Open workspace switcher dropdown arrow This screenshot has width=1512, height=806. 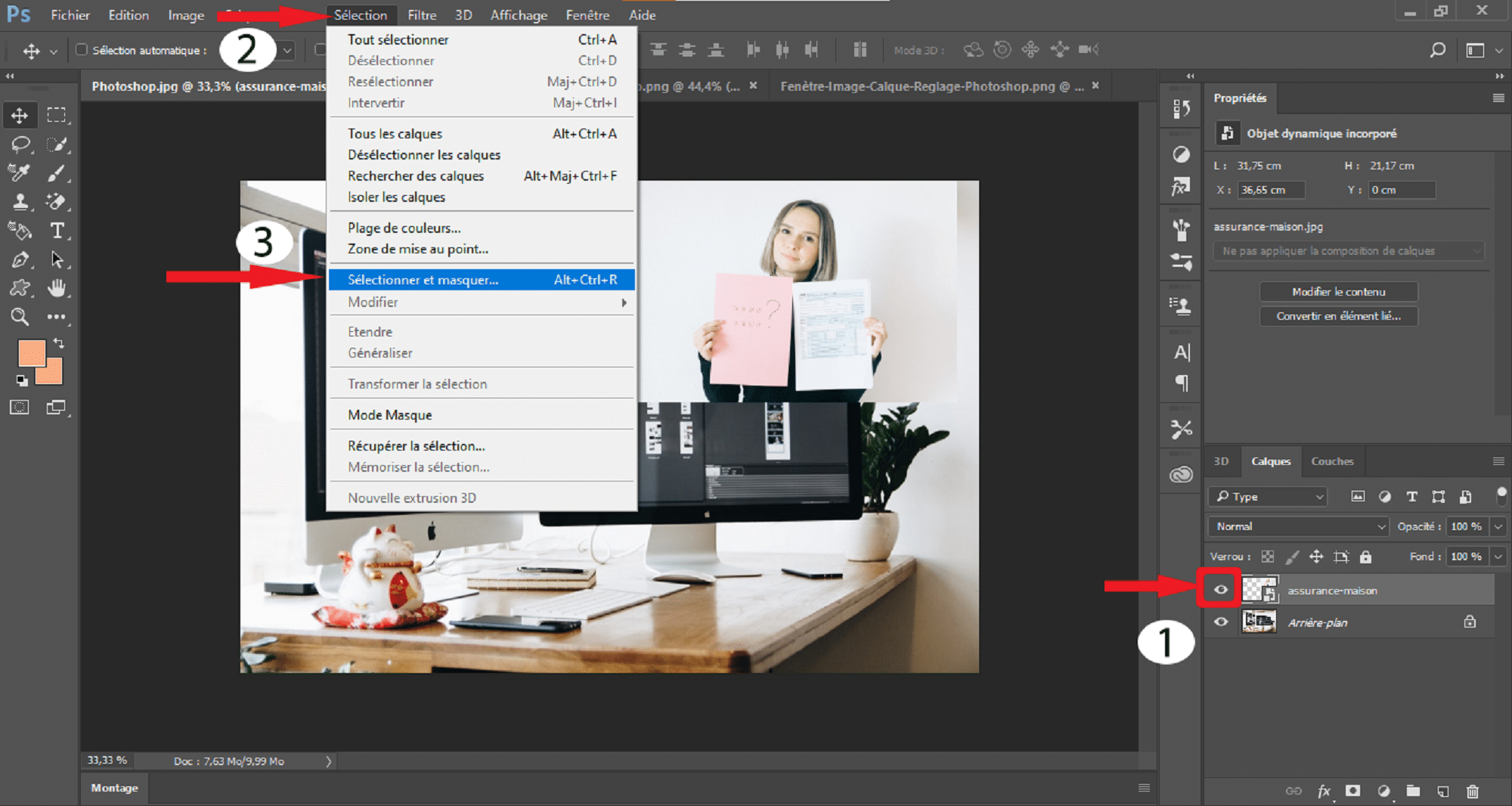(x=1499, y=50)
